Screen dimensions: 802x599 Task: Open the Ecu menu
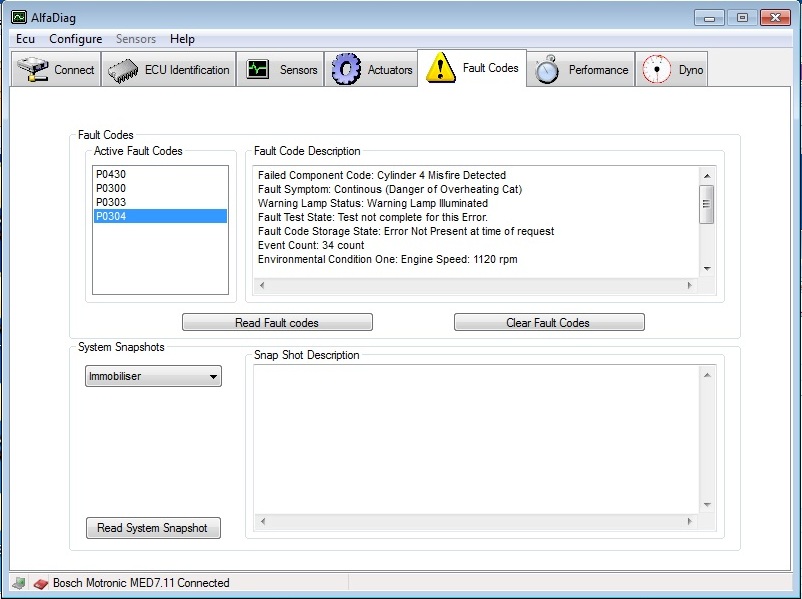tap(25, 39)
